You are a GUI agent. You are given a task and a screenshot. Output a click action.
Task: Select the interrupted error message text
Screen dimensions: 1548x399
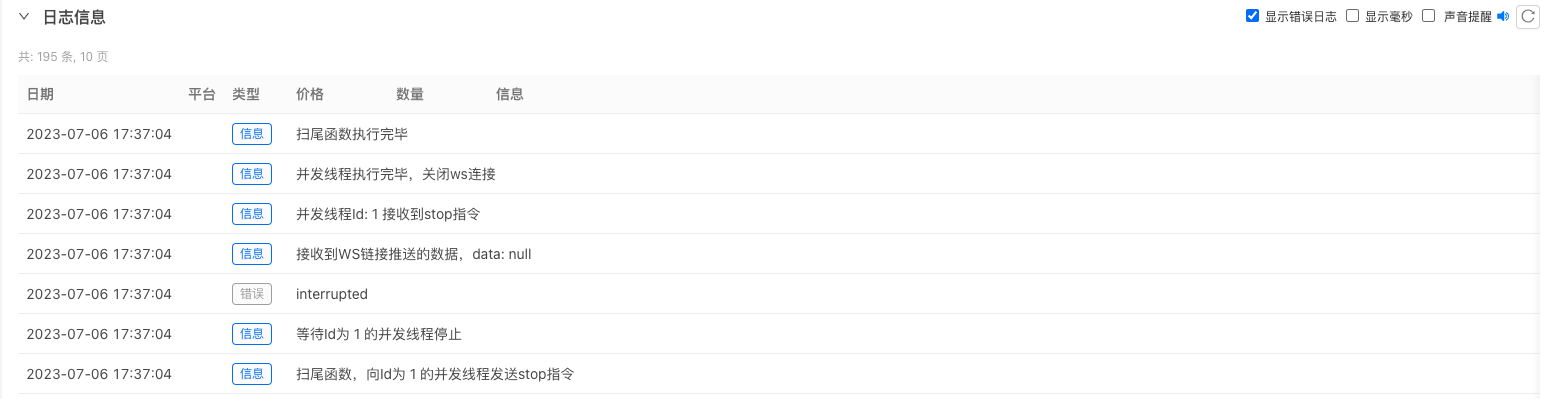[x=332, y=294]
